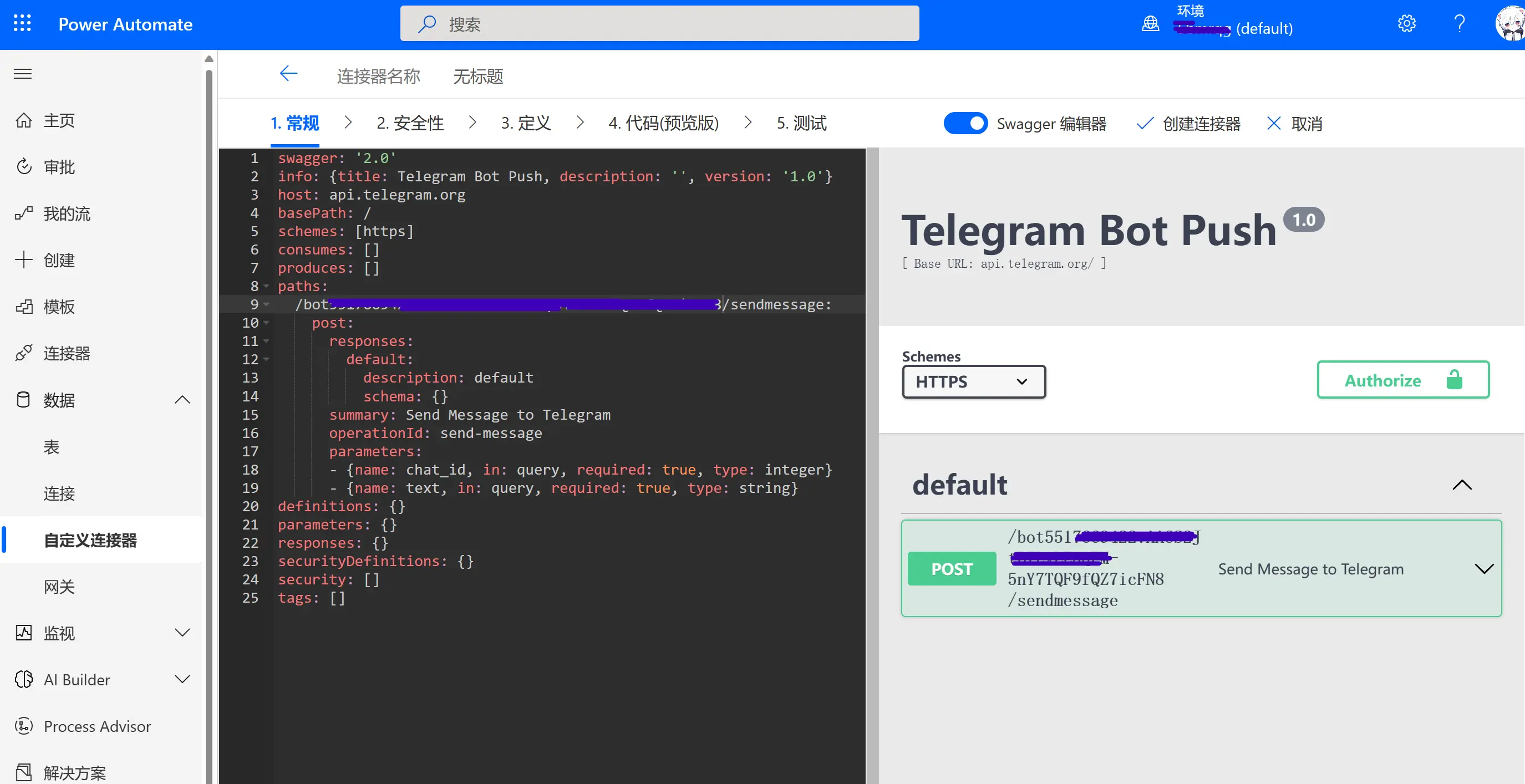Screen dimensions: 1525x784
Task: Switch to the 2. 安全性 tab
Action: 410,123
